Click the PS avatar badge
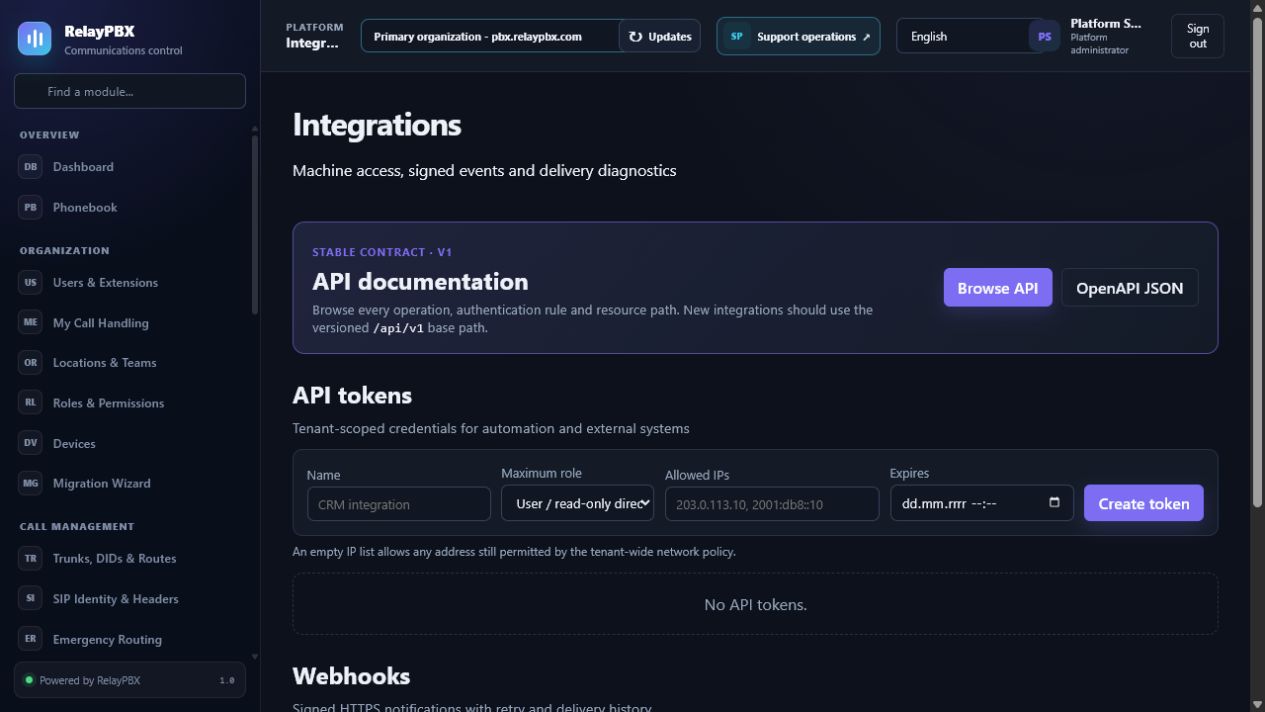This screenshot has height=712, width=1265. (x=1044, y=36)
